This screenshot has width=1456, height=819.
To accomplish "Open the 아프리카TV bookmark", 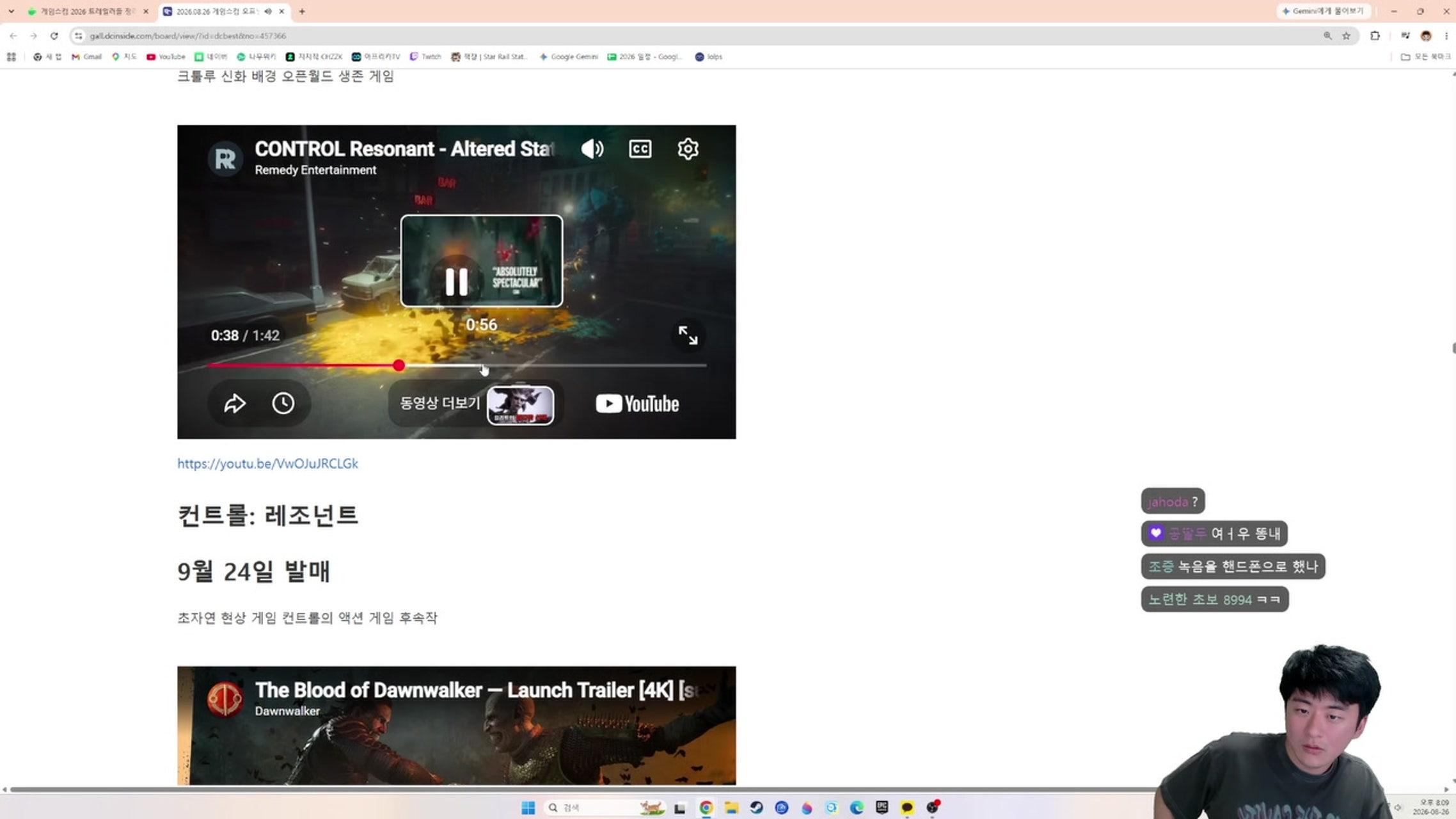I will click(x=376, y=57).
